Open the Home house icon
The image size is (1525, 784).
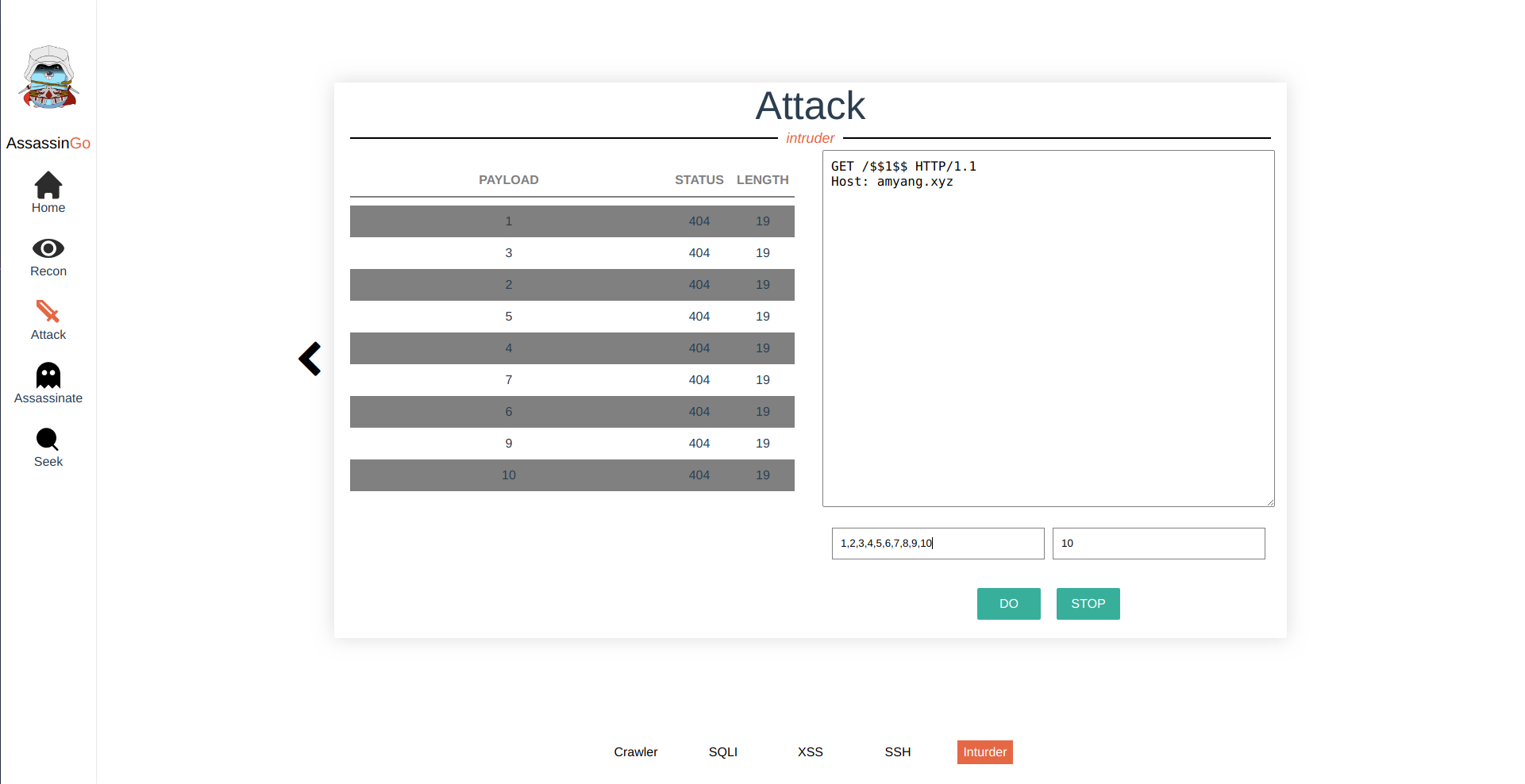48,186
